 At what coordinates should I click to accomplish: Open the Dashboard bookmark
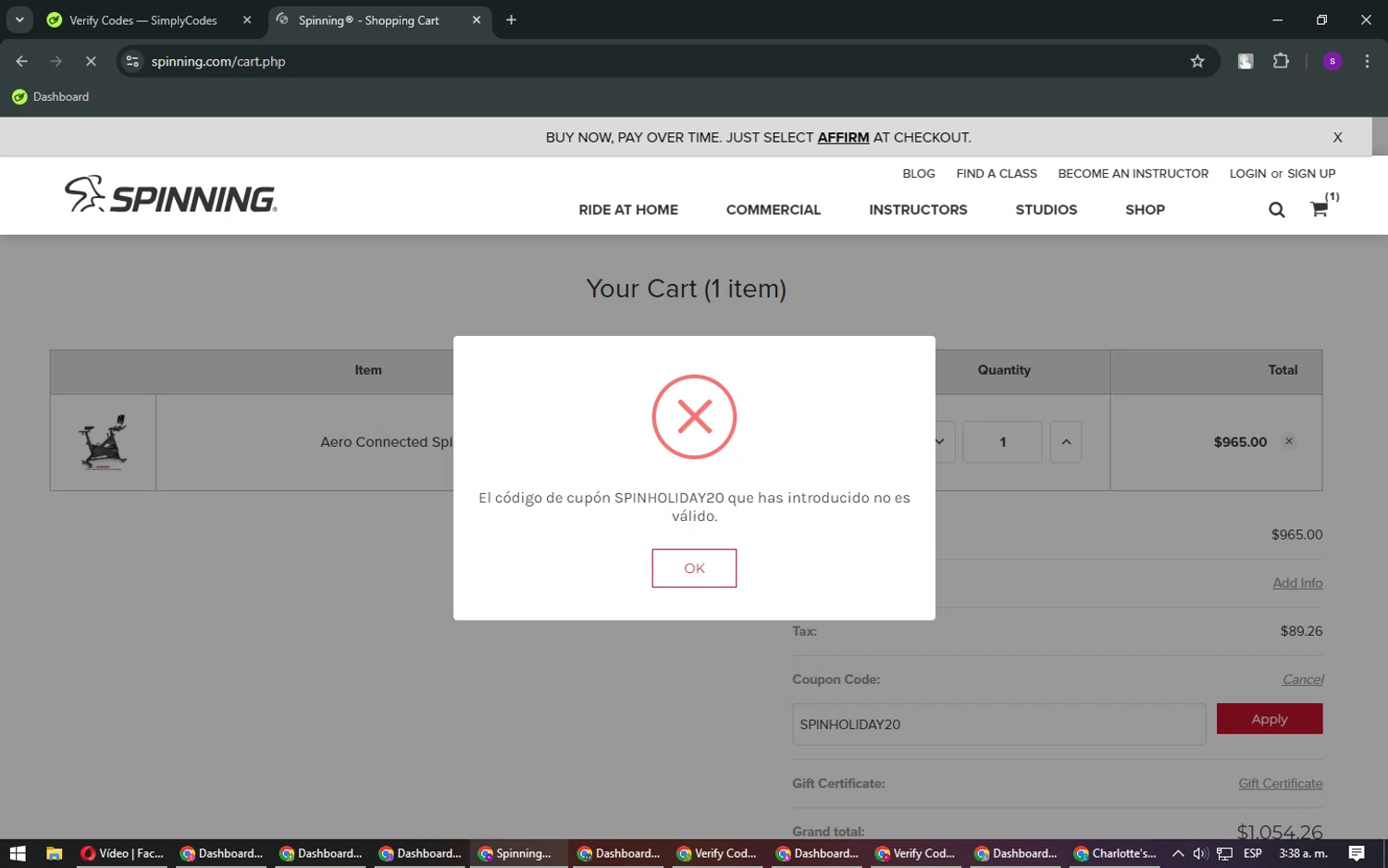pyautogui.click(x=51, y=96)
